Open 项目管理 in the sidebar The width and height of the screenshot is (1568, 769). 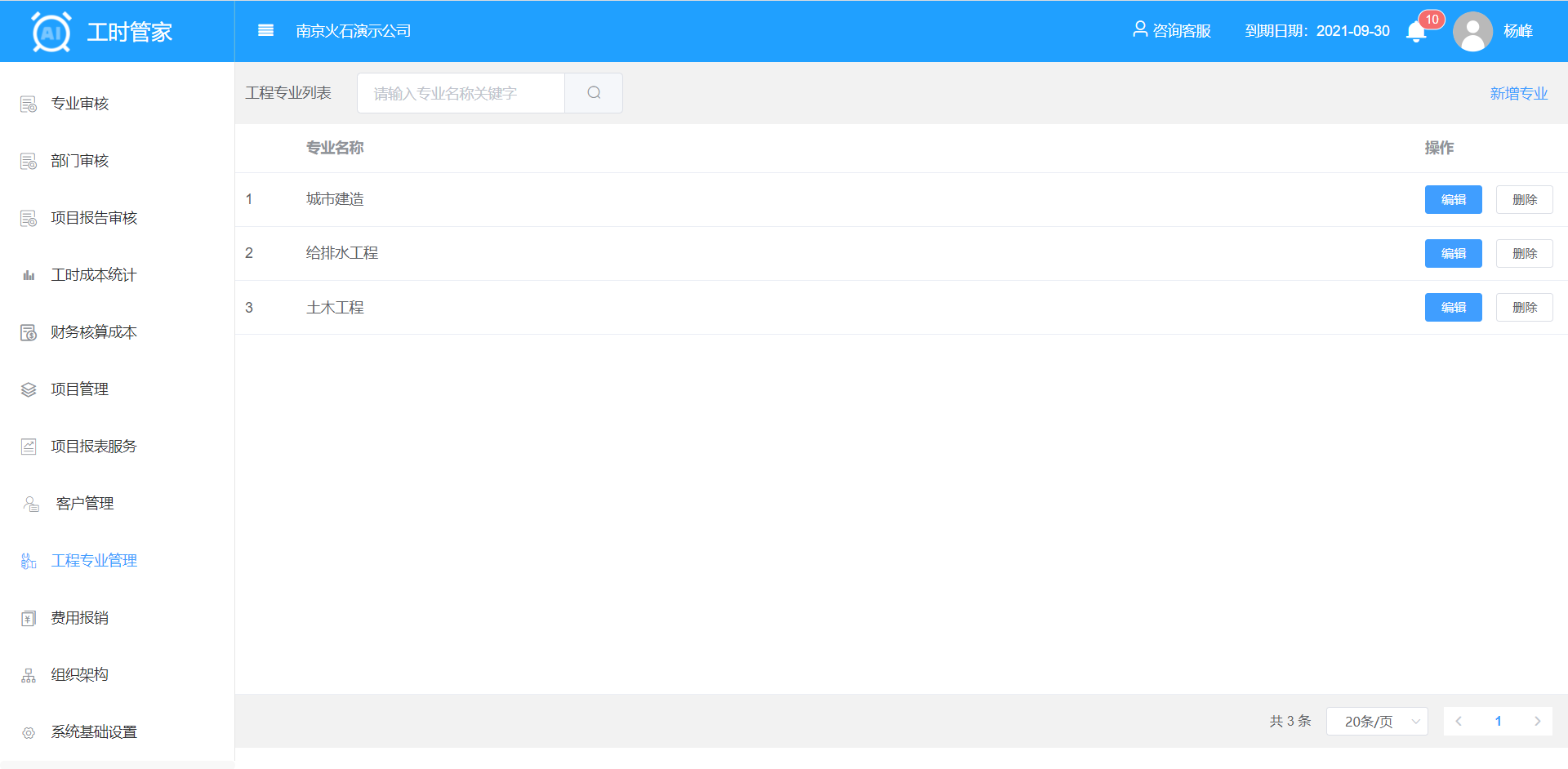point(79,389)
